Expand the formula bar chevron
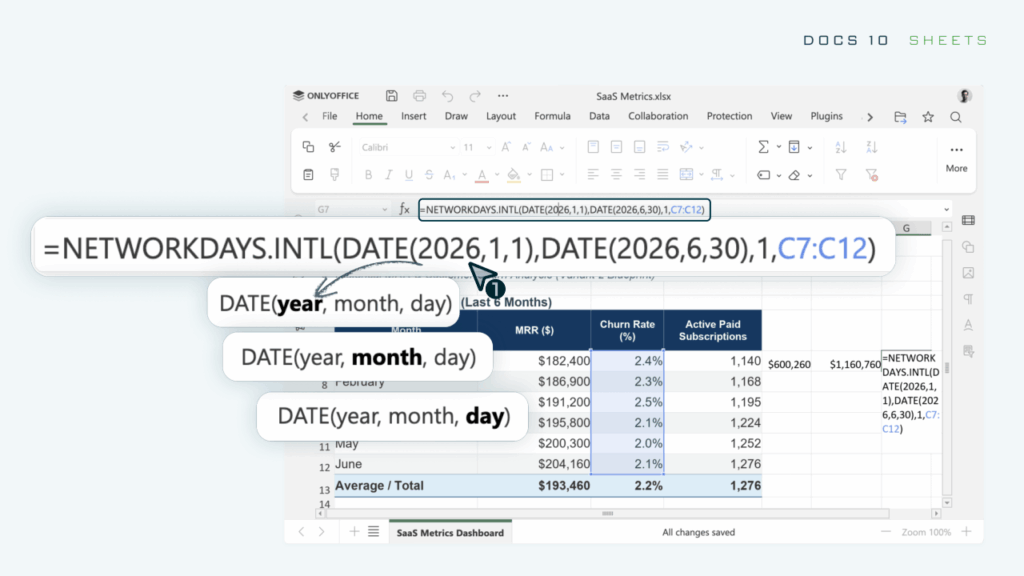This screenshot has height=576, width=1024. tap(946, 210)
